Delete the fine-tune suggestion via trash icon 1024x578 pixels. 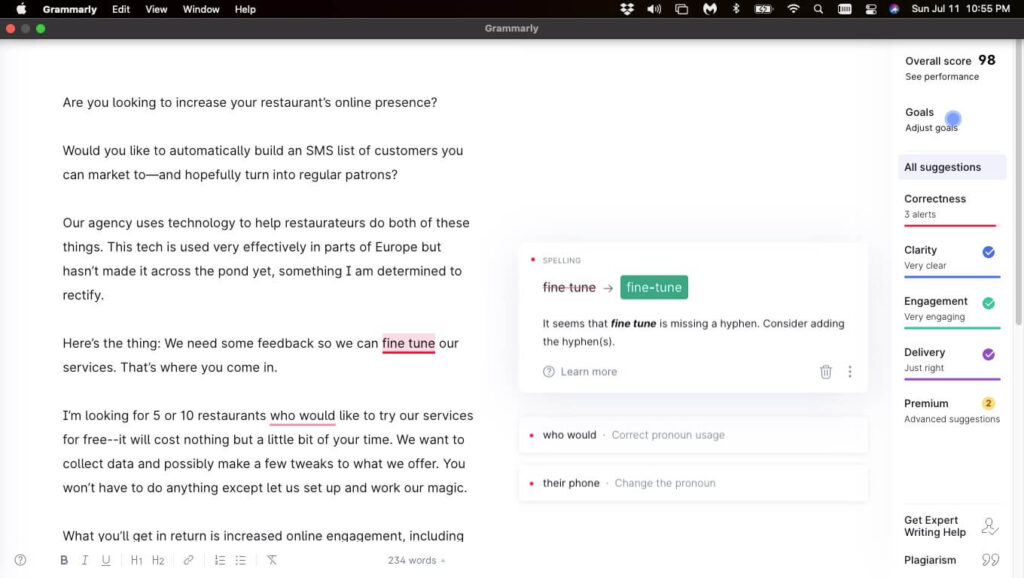tap(825, 371)
